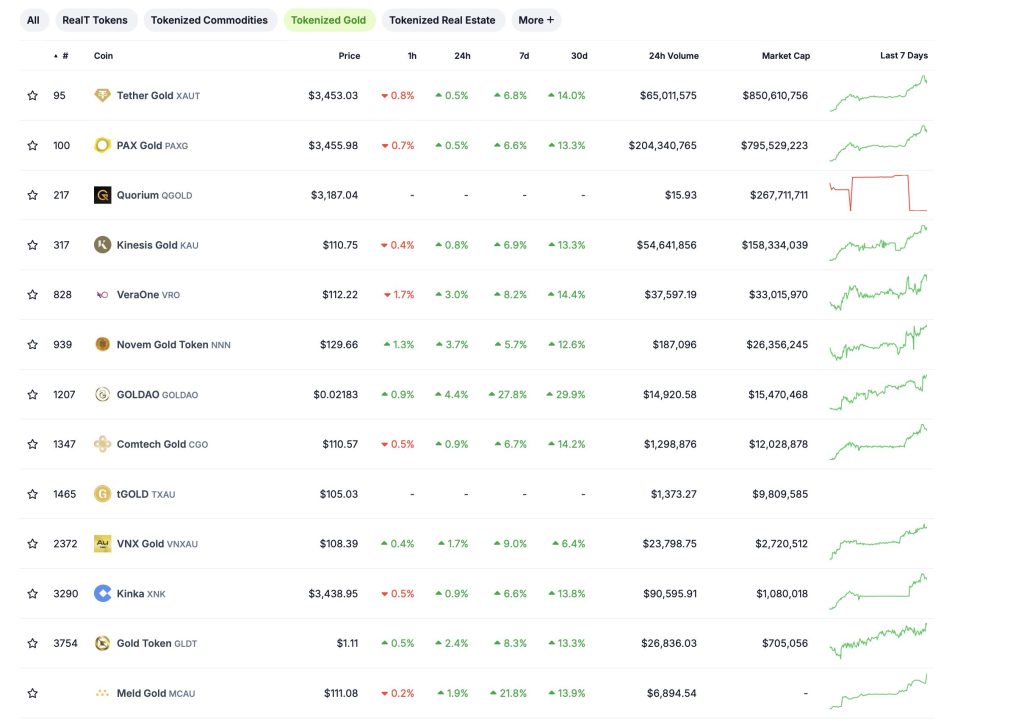The height and width of the screenshot is (721, 1024).
Task: Open the Kinka XNK link
Action: tap(141, 594)
